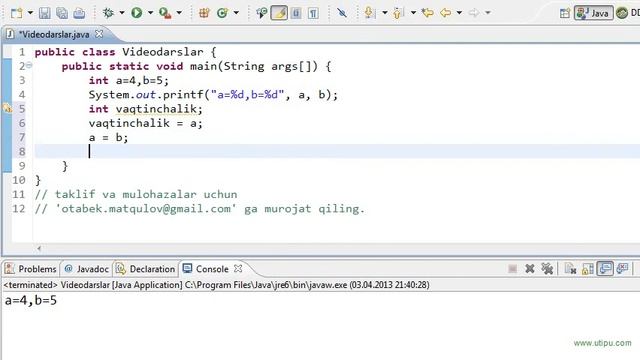Click Remove All Terminated Launches icon

point(547,269)
